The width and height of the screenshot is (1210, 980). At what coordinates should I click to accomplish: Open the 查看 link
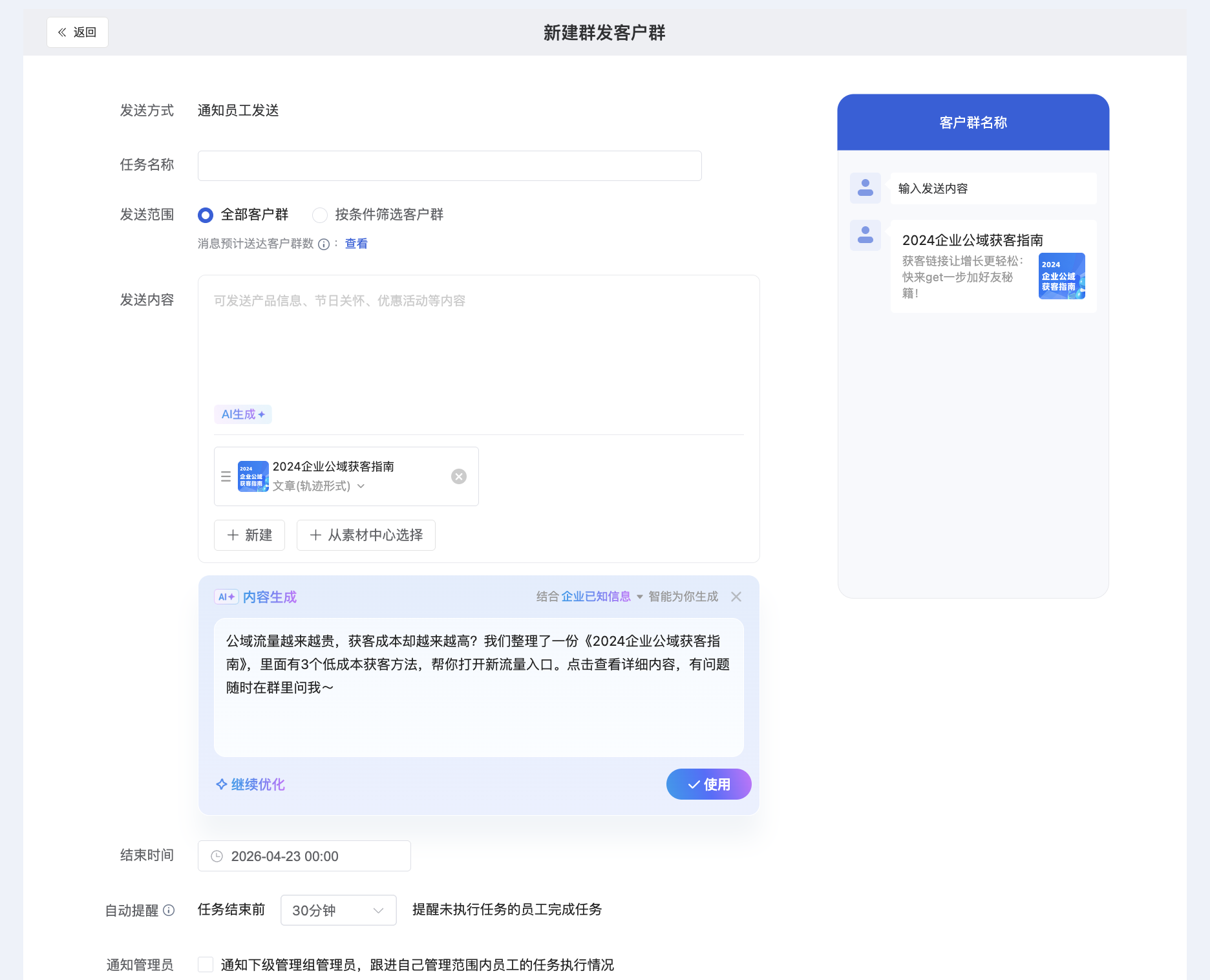point(356,244)
